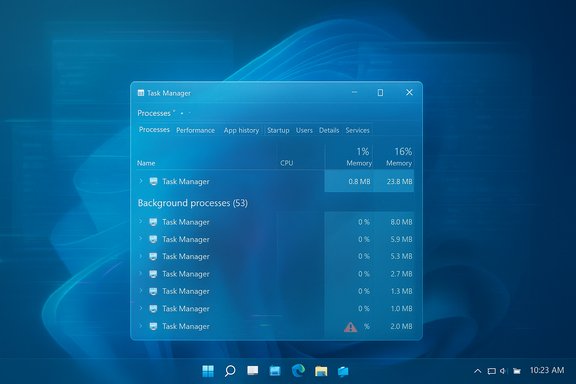Click the icon of the 1.0 MB Task Manager row
The height and width of the screenshot is (384, 576).
click(154, 309)
